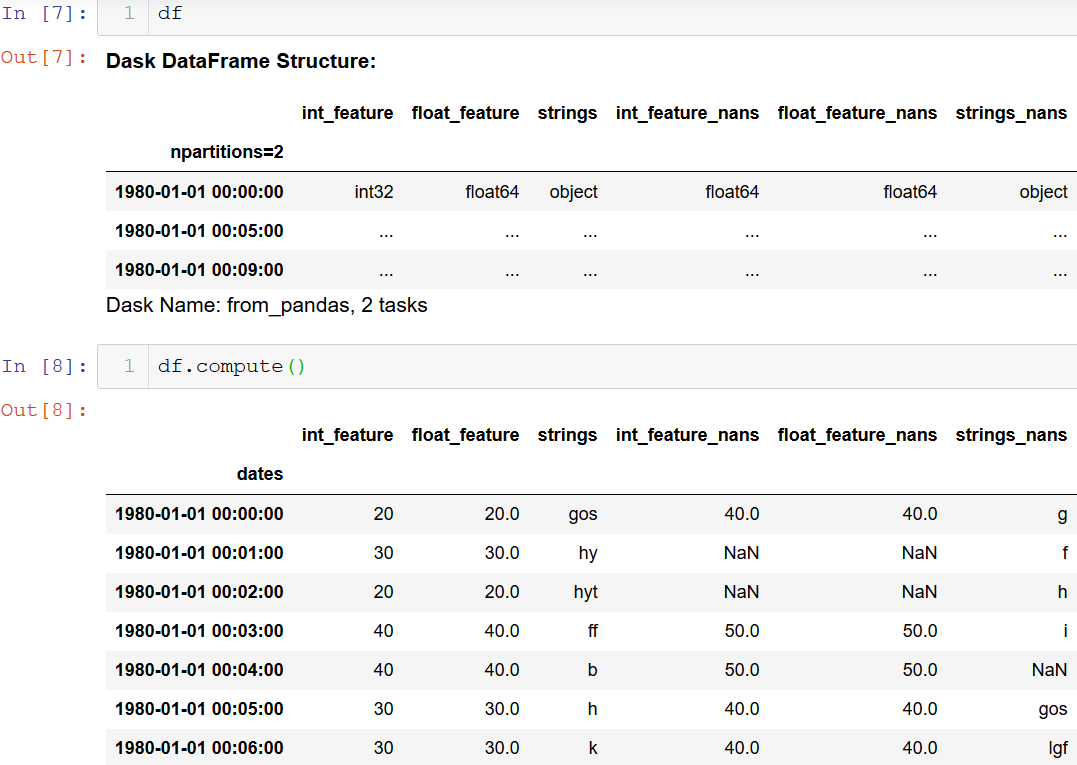Select the In [8] prompt label
Viewport: 1077px width, 765px height.
[45, 367]
